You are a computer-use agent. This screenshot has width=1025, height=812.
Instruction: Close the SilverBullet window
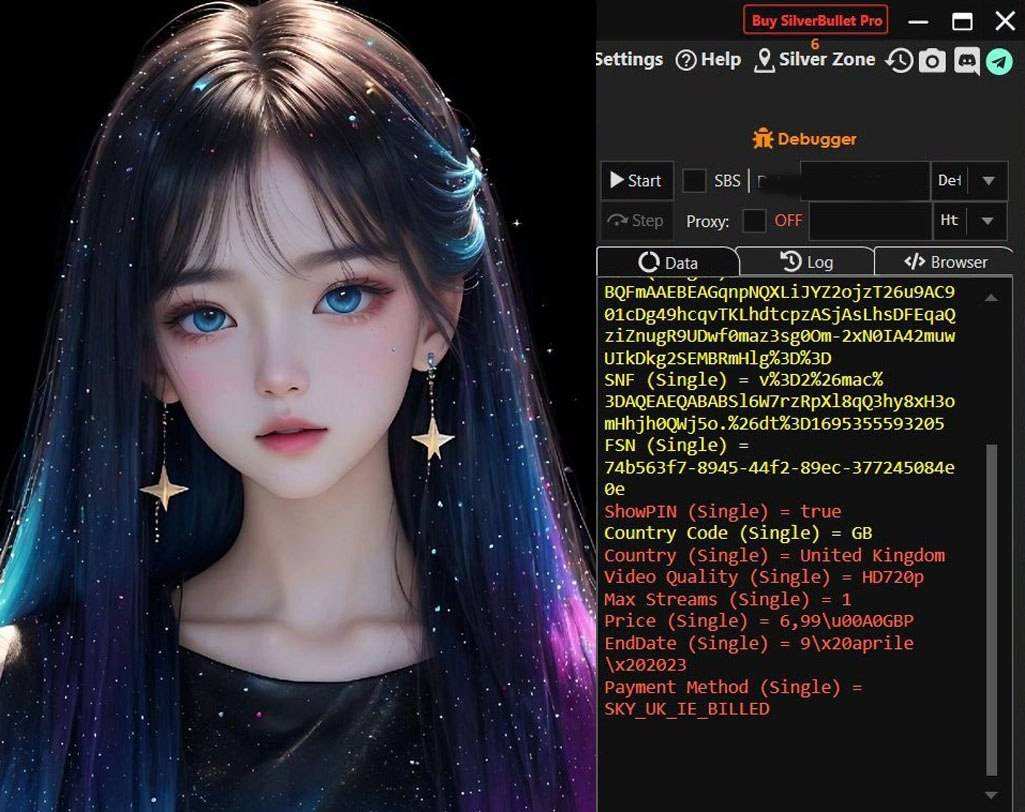(1005, 22)
